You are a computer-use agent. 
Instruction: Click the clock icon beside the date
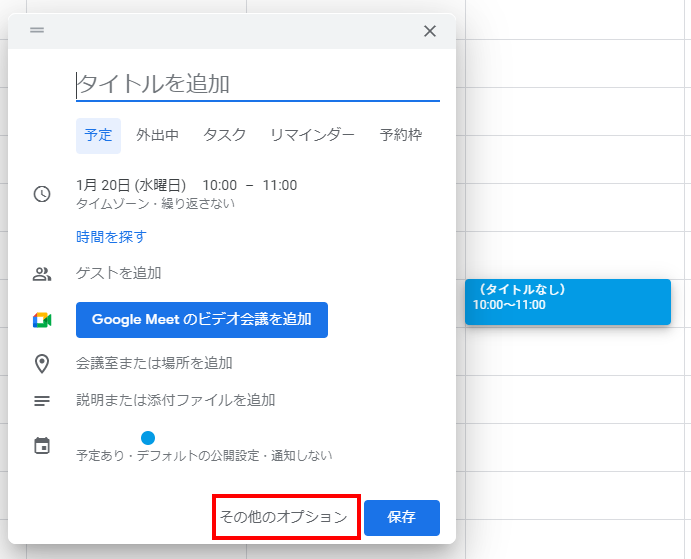click(42, 194)
